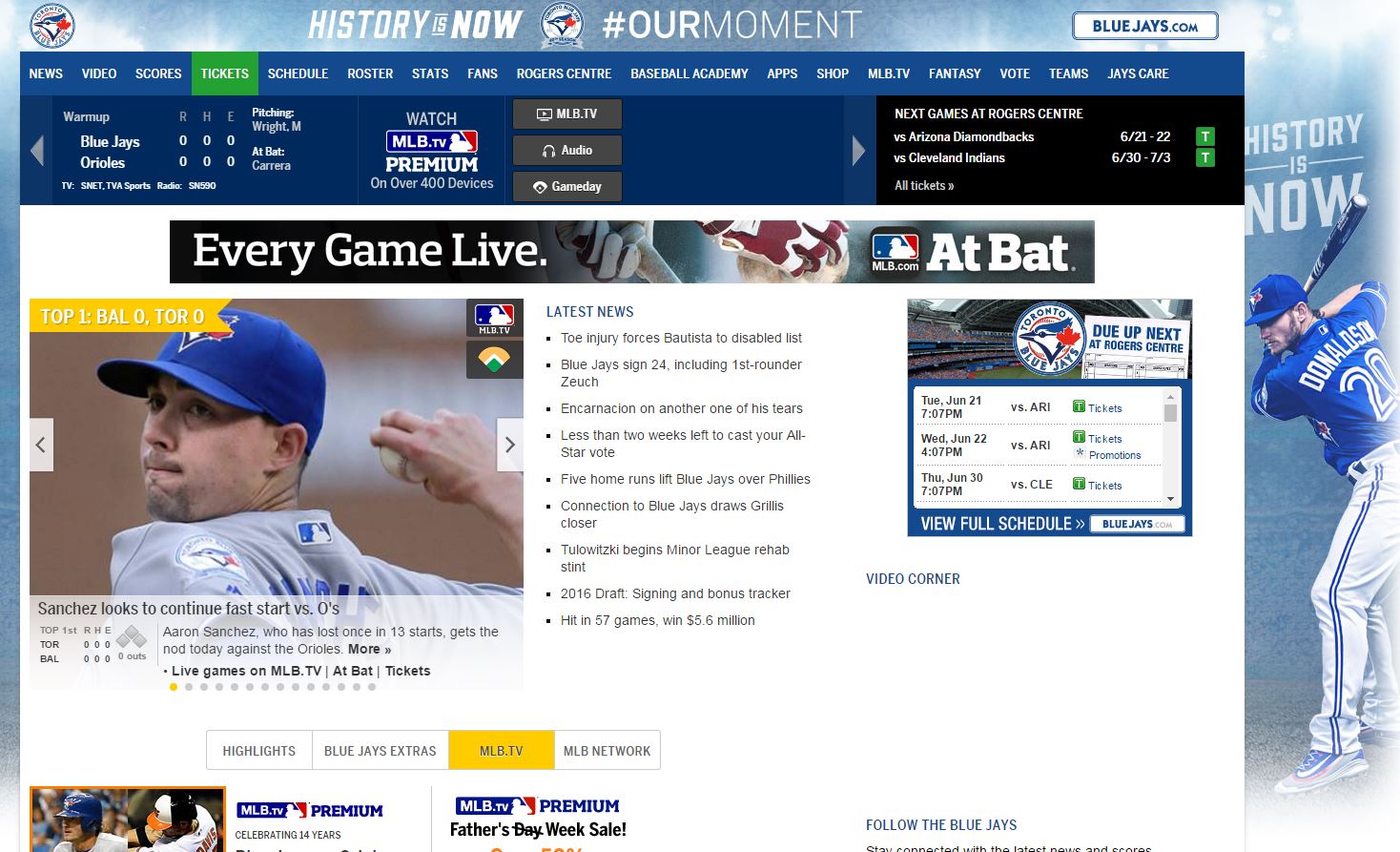Open the STATS menu

(430, 73)
